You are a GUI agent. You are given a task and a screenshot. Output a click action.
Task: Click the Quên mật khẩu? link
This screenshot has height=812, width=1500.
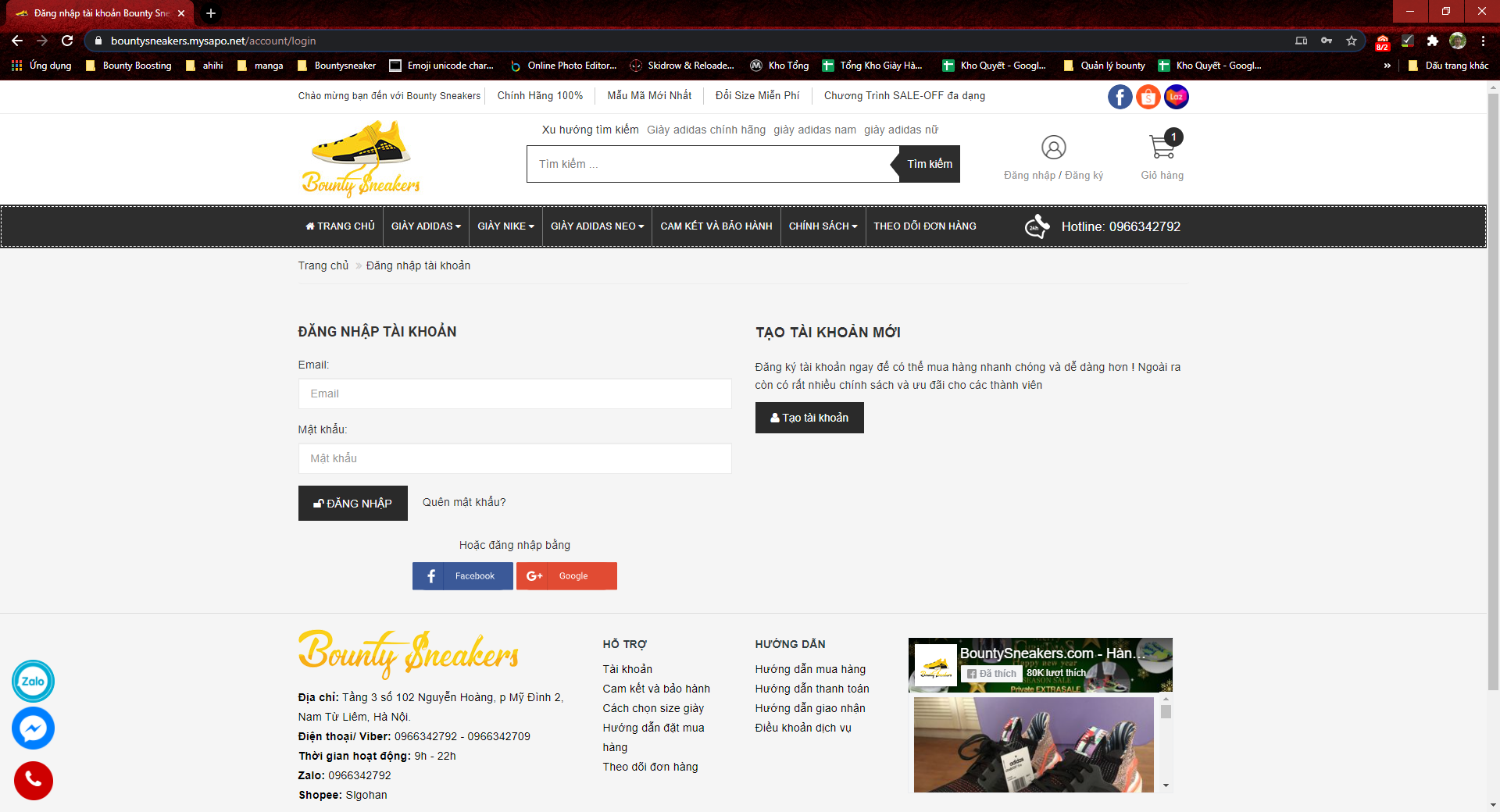coord(464,502)
